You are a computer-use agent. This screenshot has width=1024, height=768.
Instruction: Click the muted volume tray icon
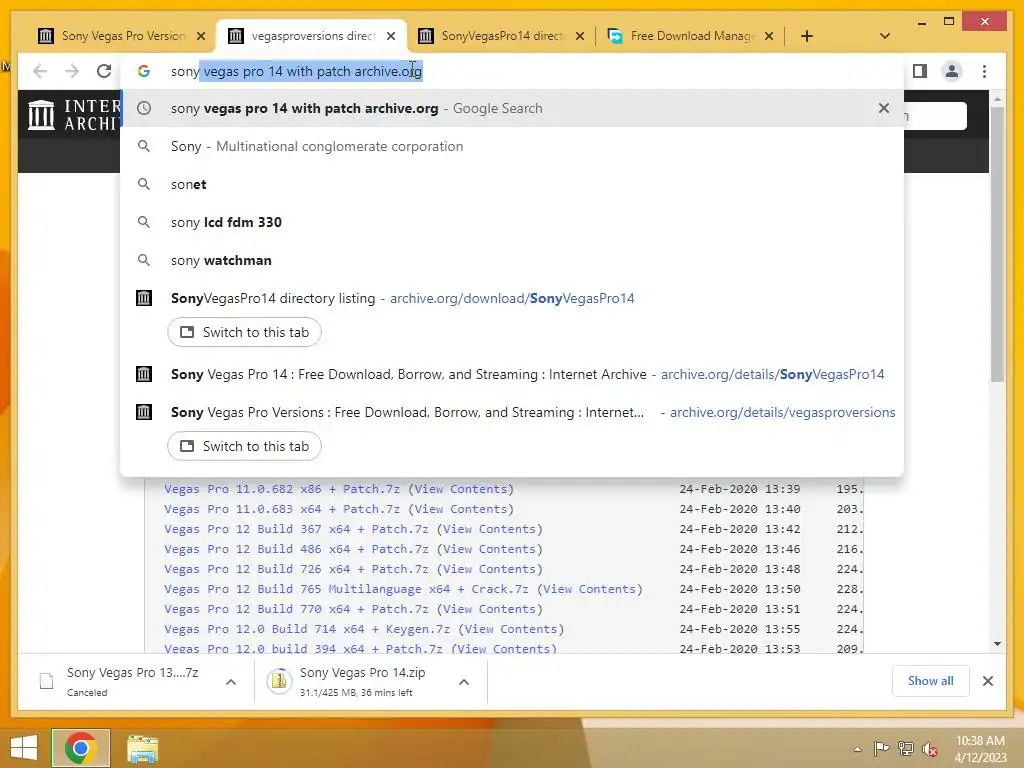tap(929, 749)
